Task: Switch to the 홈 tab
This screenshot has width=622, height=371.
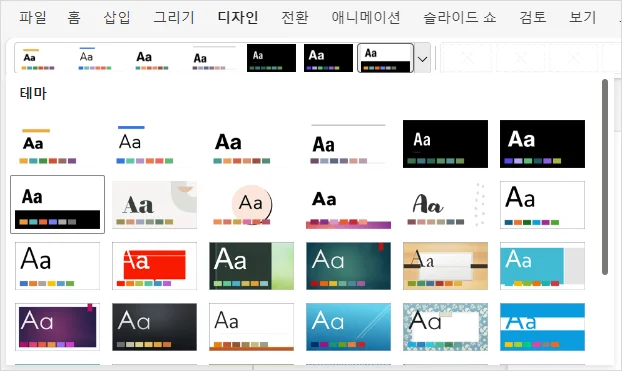Action: pos(74,17)
